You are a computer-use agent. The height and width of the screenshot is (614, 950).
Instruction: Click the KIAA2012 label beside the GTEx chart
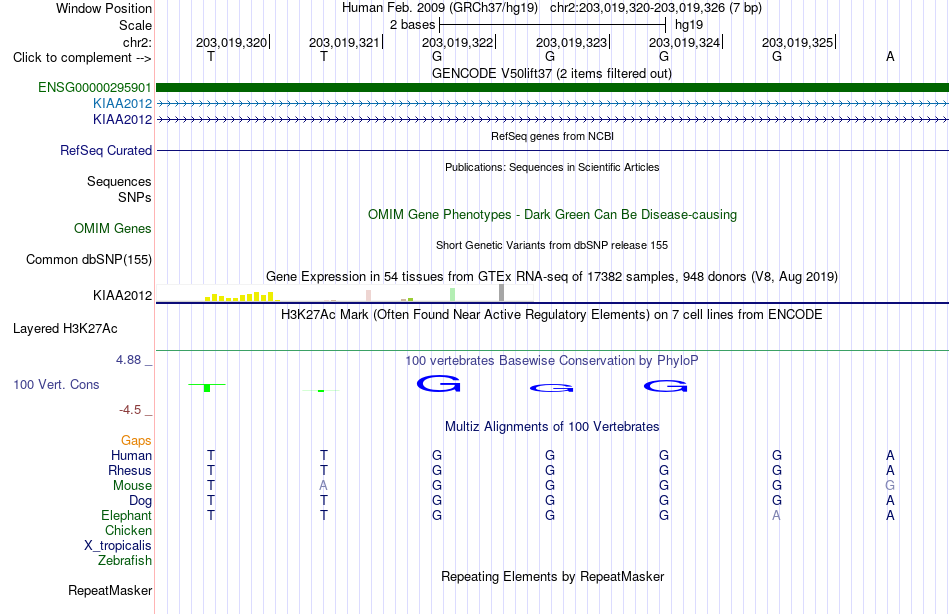122,295
